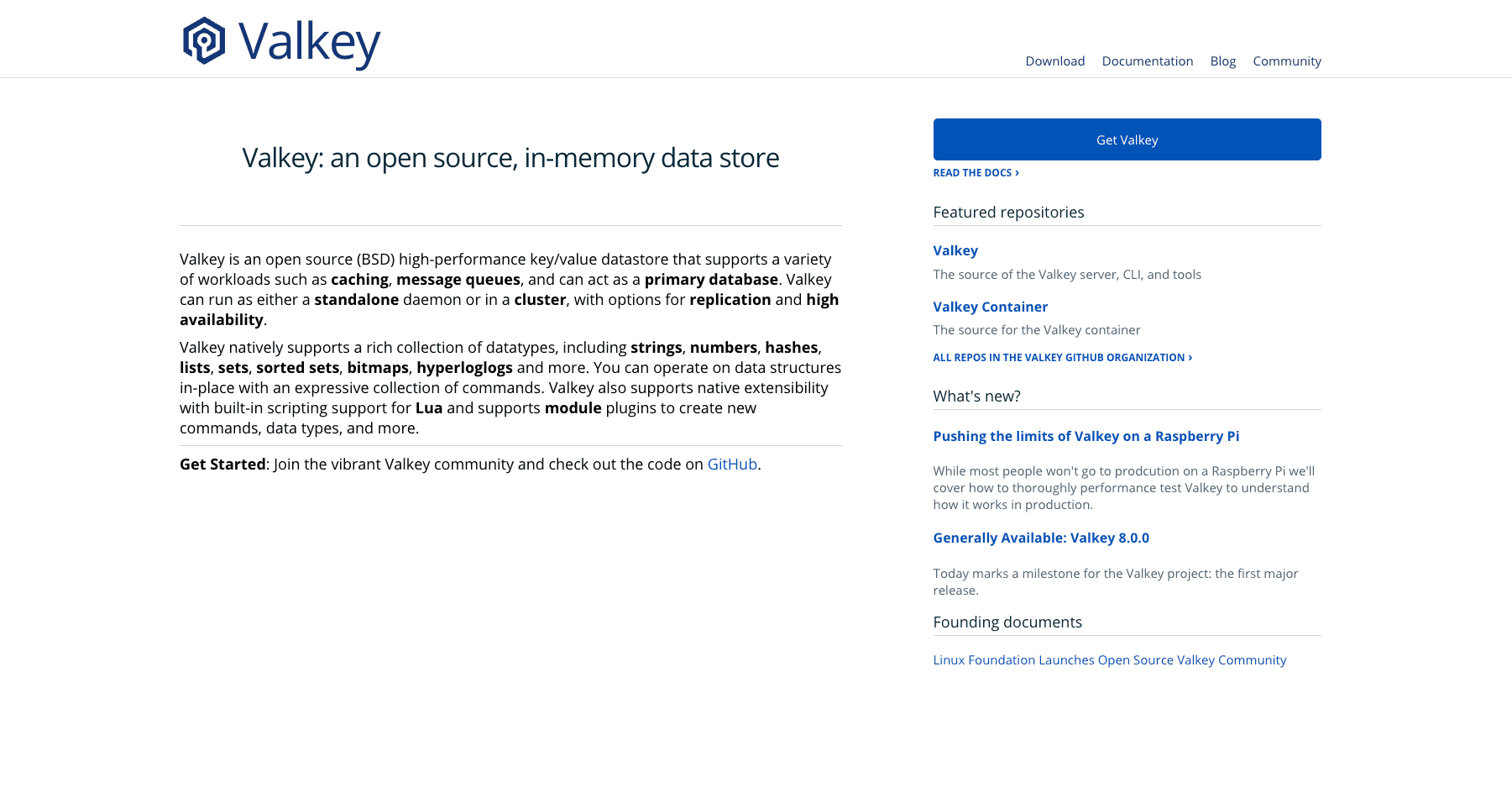Click the GitHub link in Get Started
1512x798 pixels.
click(732, 465)
